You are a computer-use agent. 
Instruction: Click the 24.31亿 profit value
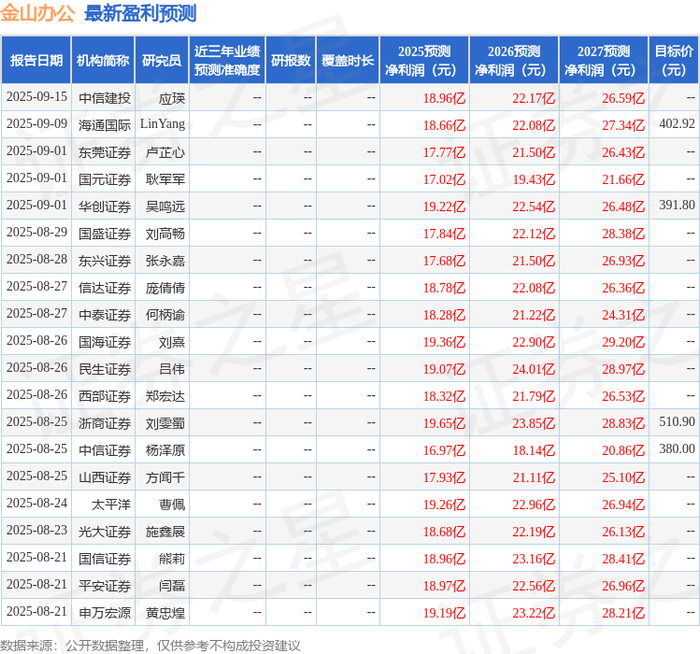point(623,315)
